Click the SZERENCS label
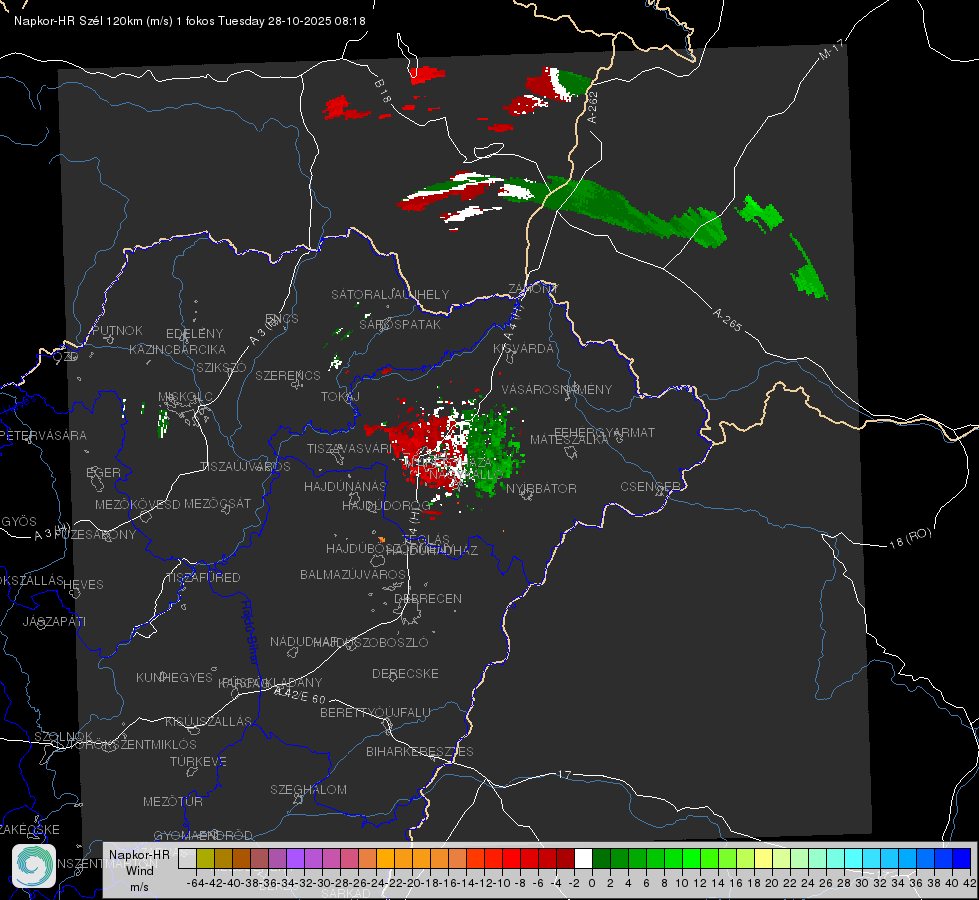 [288, 375]
